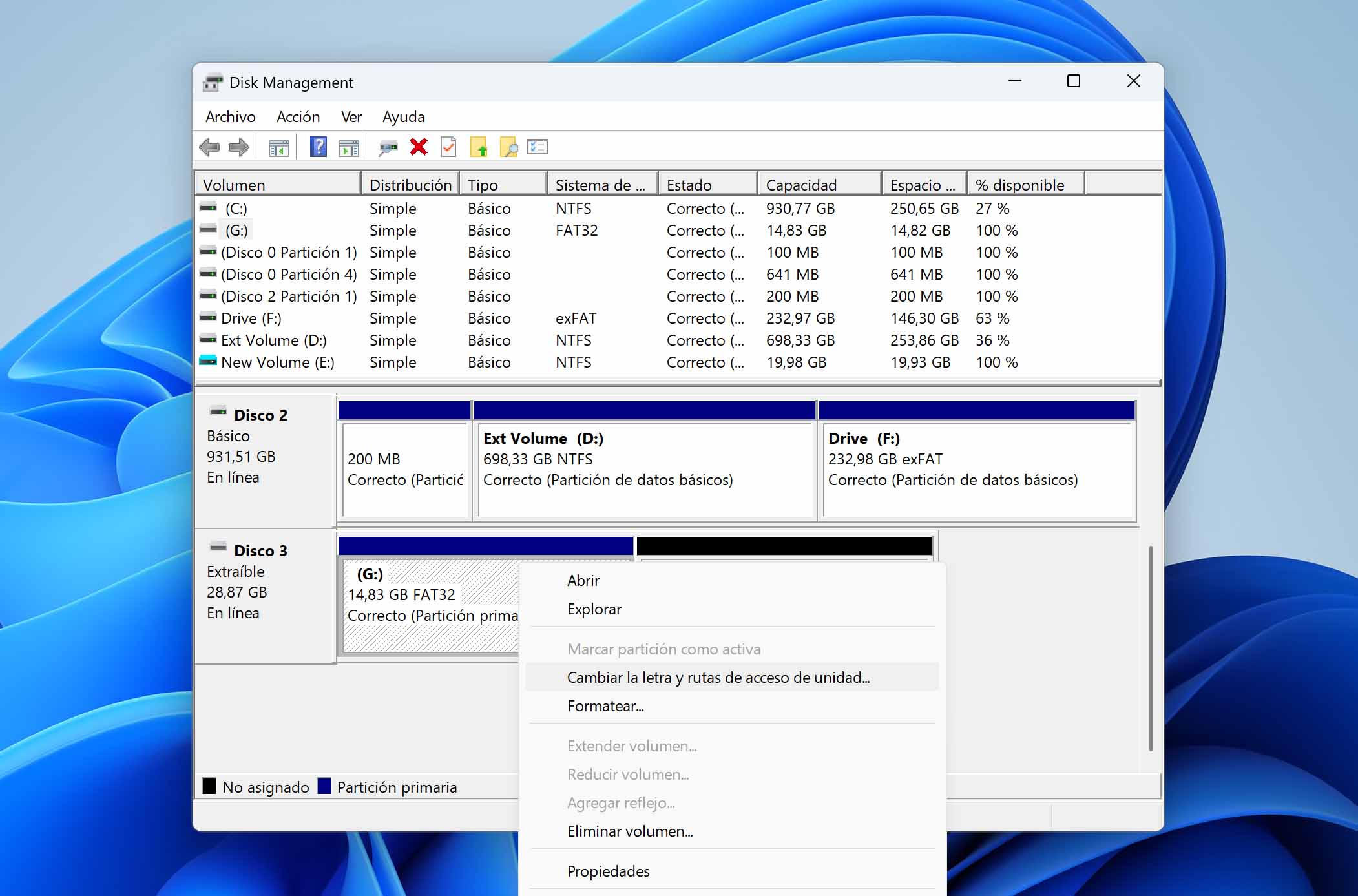The height and width of the screenshot is (896, 1358).
Task: Close the Disk Management window
Action: [1133, 81]
